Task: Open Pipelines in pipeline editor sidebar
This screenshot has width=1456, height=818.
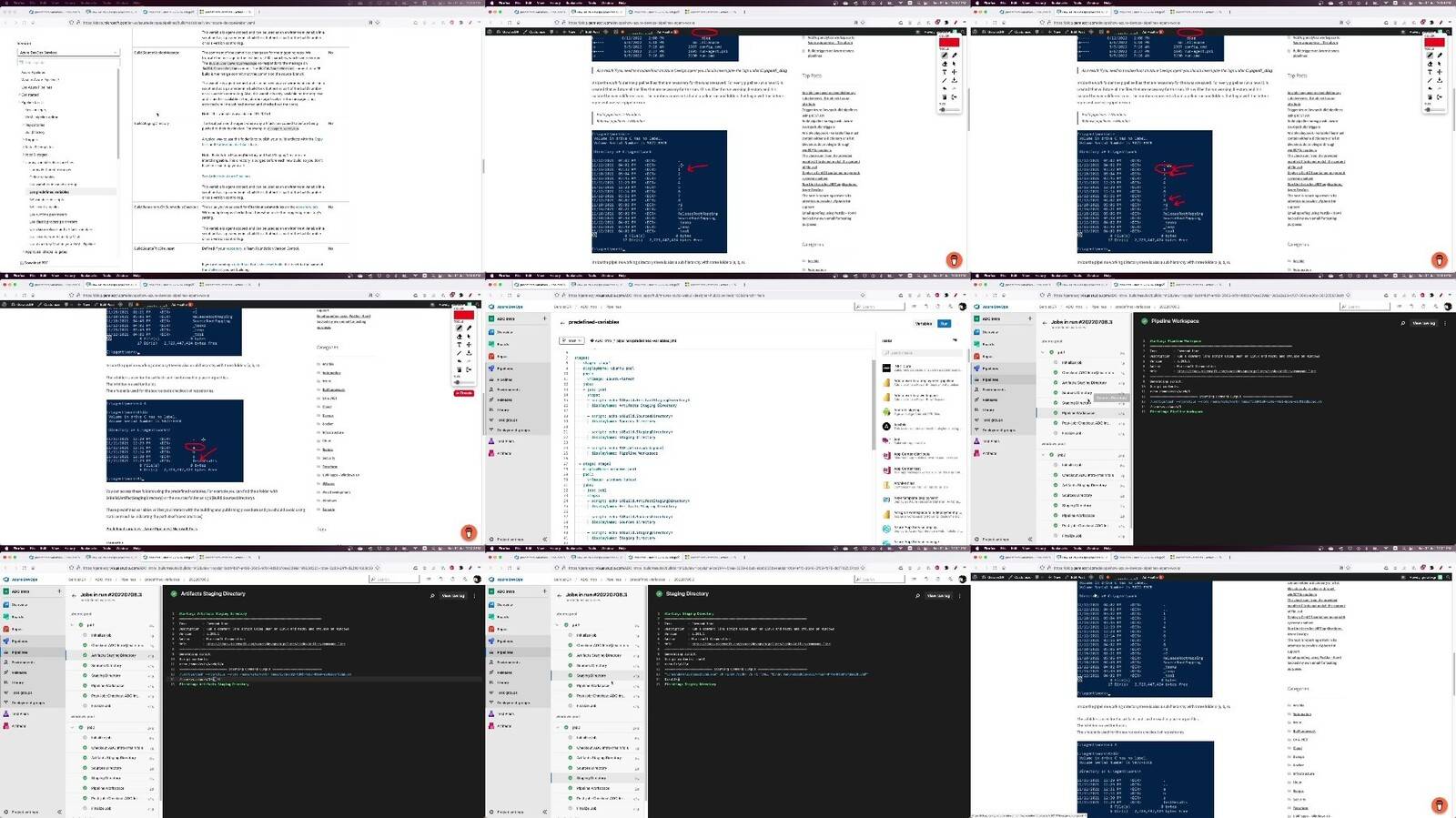Action: coord(503,369)
